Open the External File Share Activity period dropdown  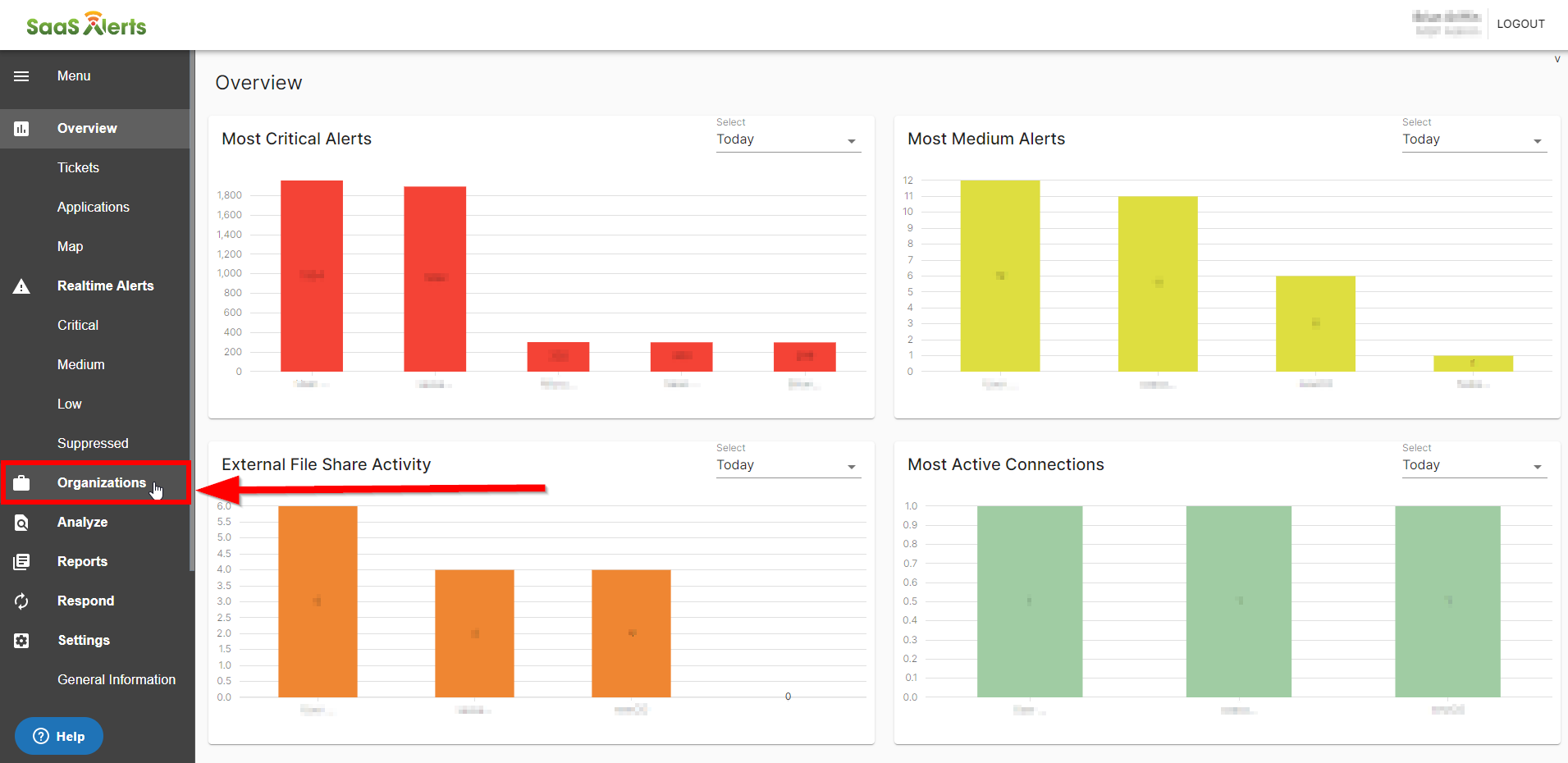(x=788, y=465)
